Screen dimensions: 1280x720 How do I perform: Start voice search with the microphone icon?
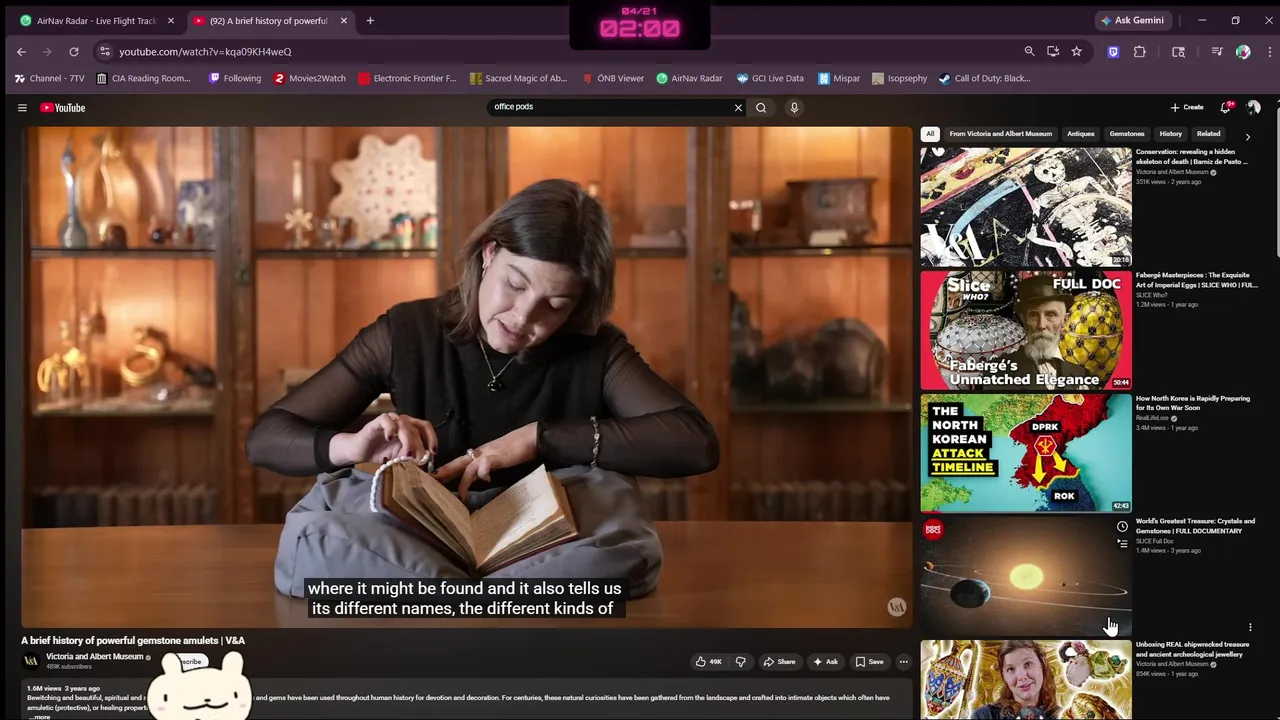click(794, 108)
